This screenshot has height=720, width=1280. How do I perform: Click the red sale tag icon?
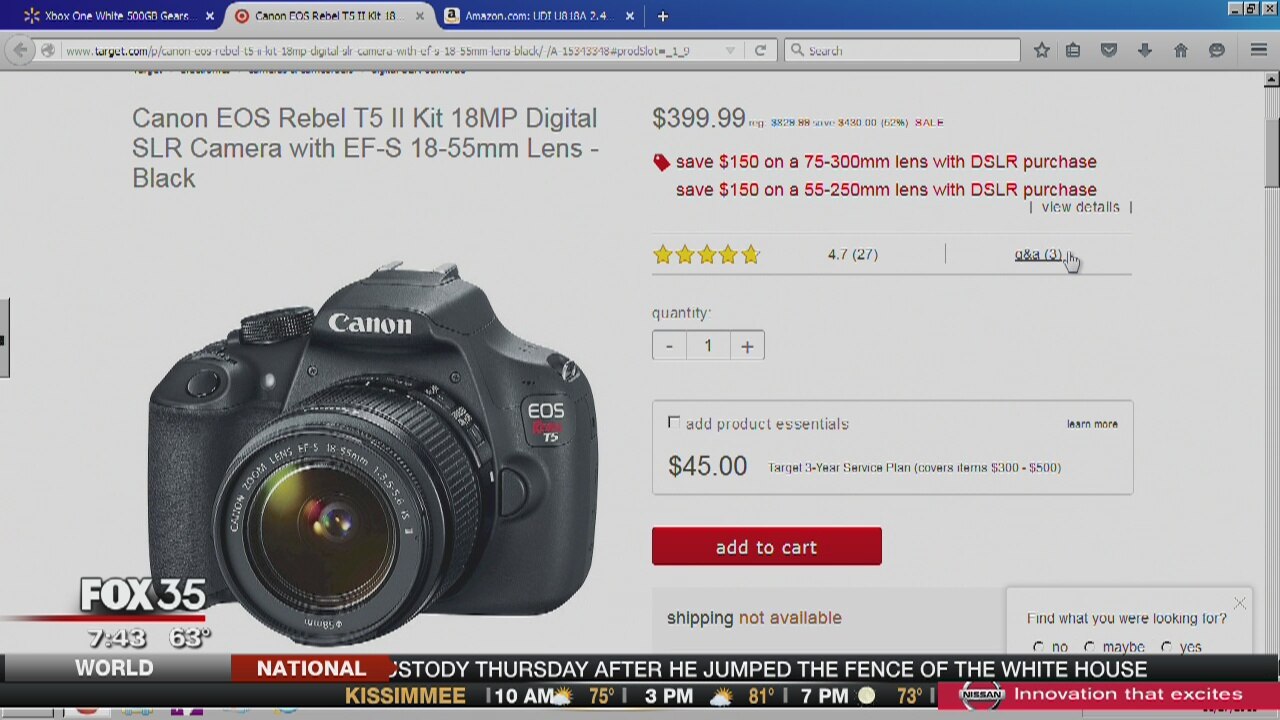(661, 162)
